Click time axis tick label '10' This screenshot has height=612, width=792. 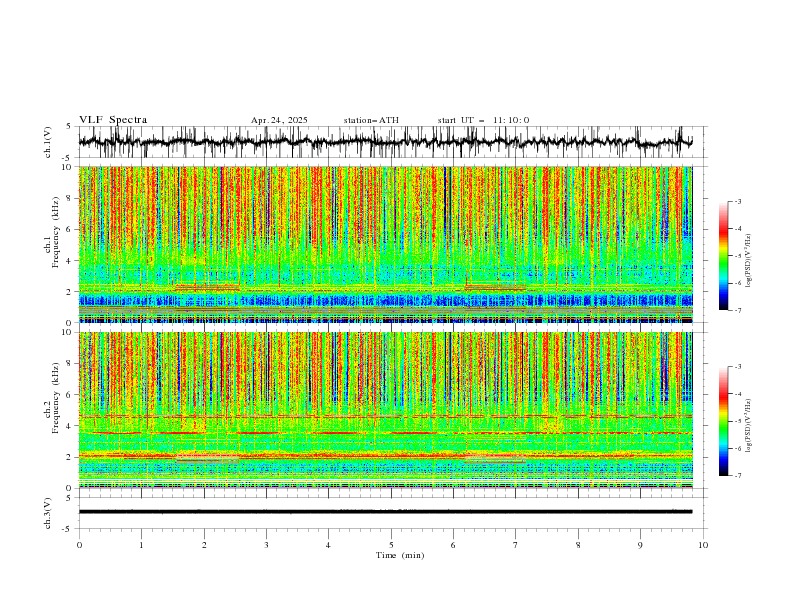pyautogui.click(x=703, y=545)
